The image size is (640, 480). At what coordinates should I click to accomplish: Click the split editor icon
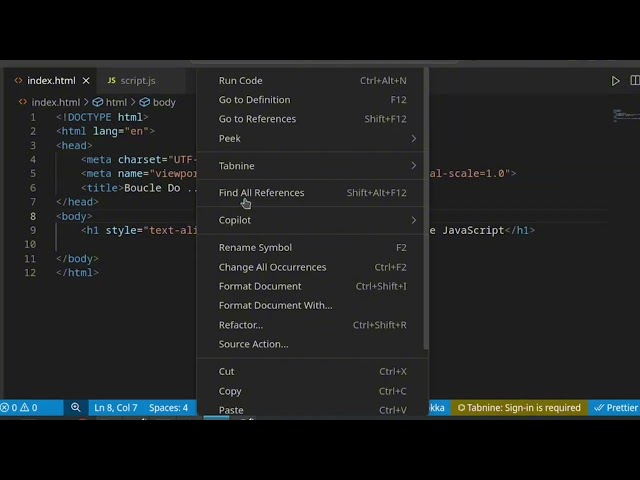(x=635, y=80)
